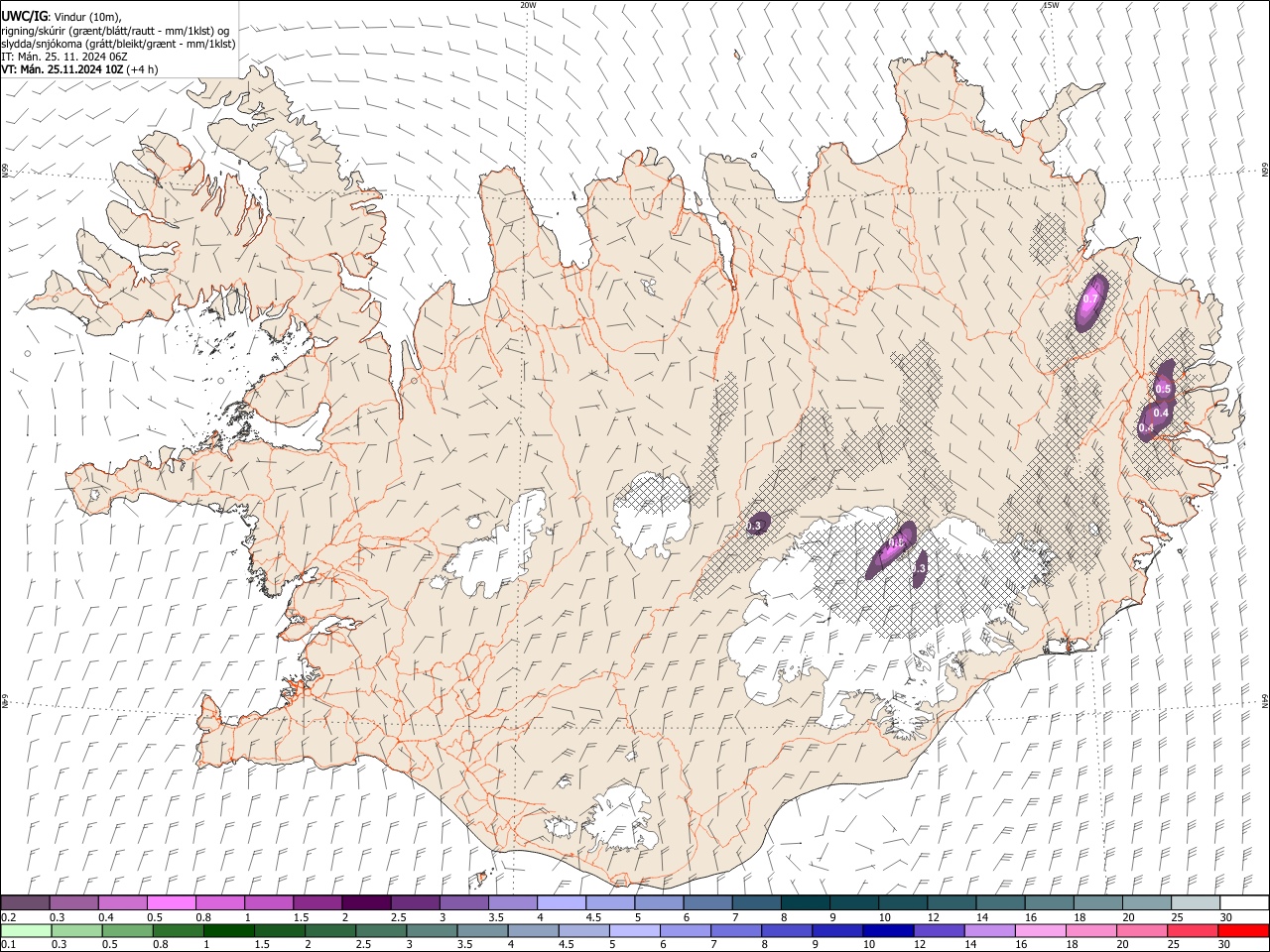Select lower legend row pure red swatch labeled 30
The image size is (1270, 952).
click(1244, 930)
